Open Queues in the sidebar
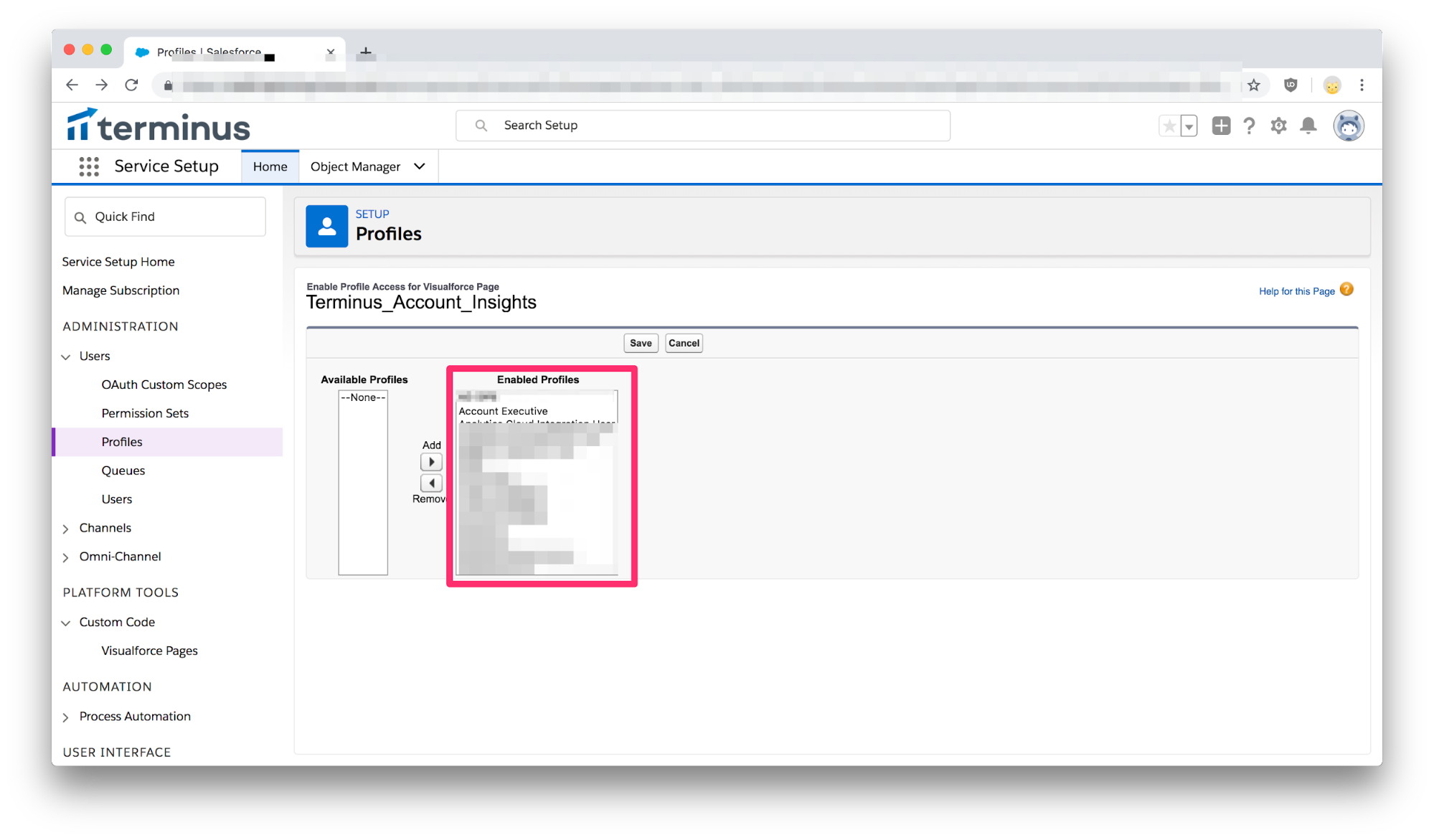The image size is (1434, 840). click(123, 471)
